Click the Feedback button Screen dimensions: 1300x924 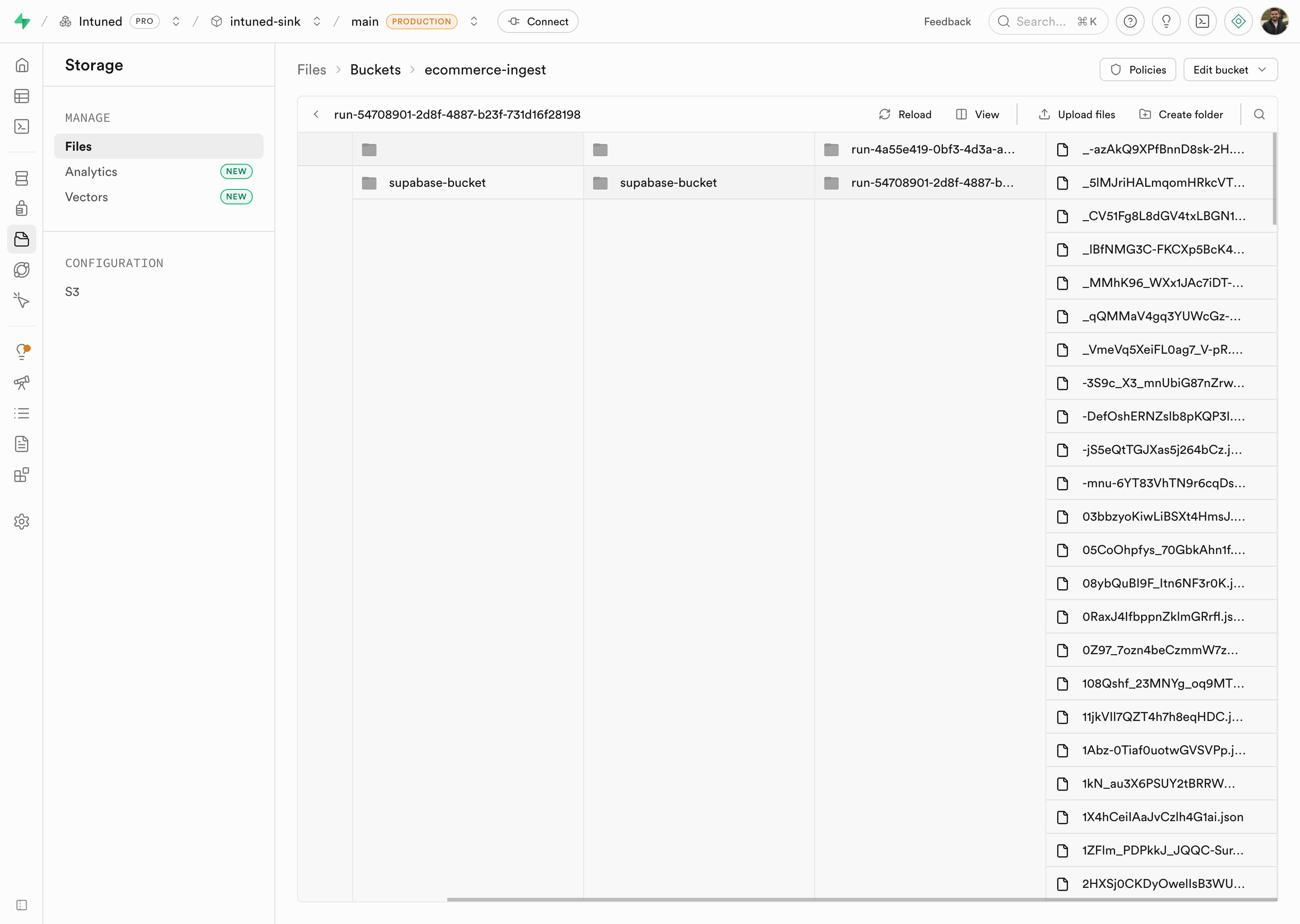(947, 21)
